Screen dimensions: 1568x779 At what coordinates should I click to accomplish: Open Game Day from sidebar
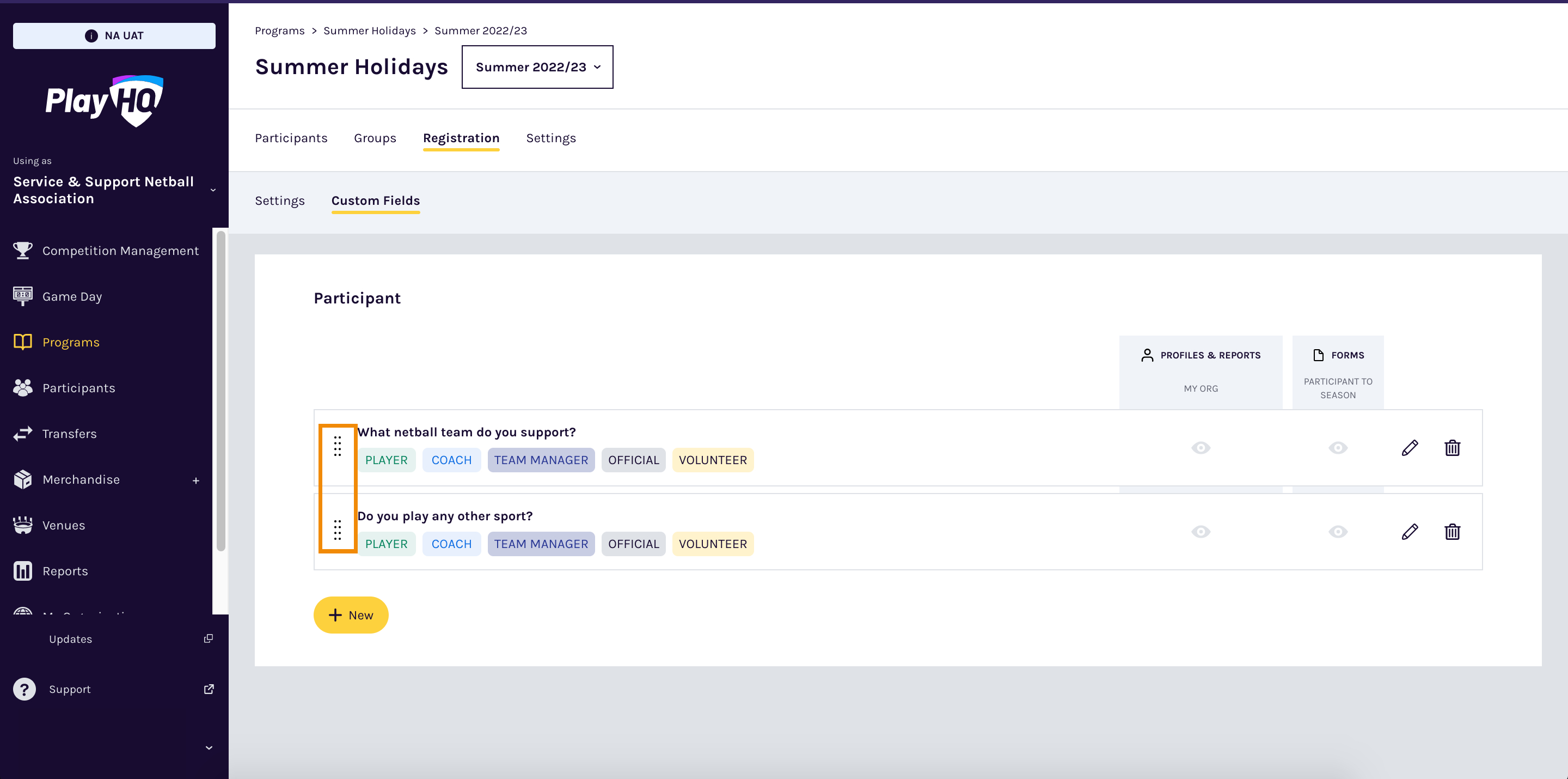pyautogui.click(x=72, y=296)
